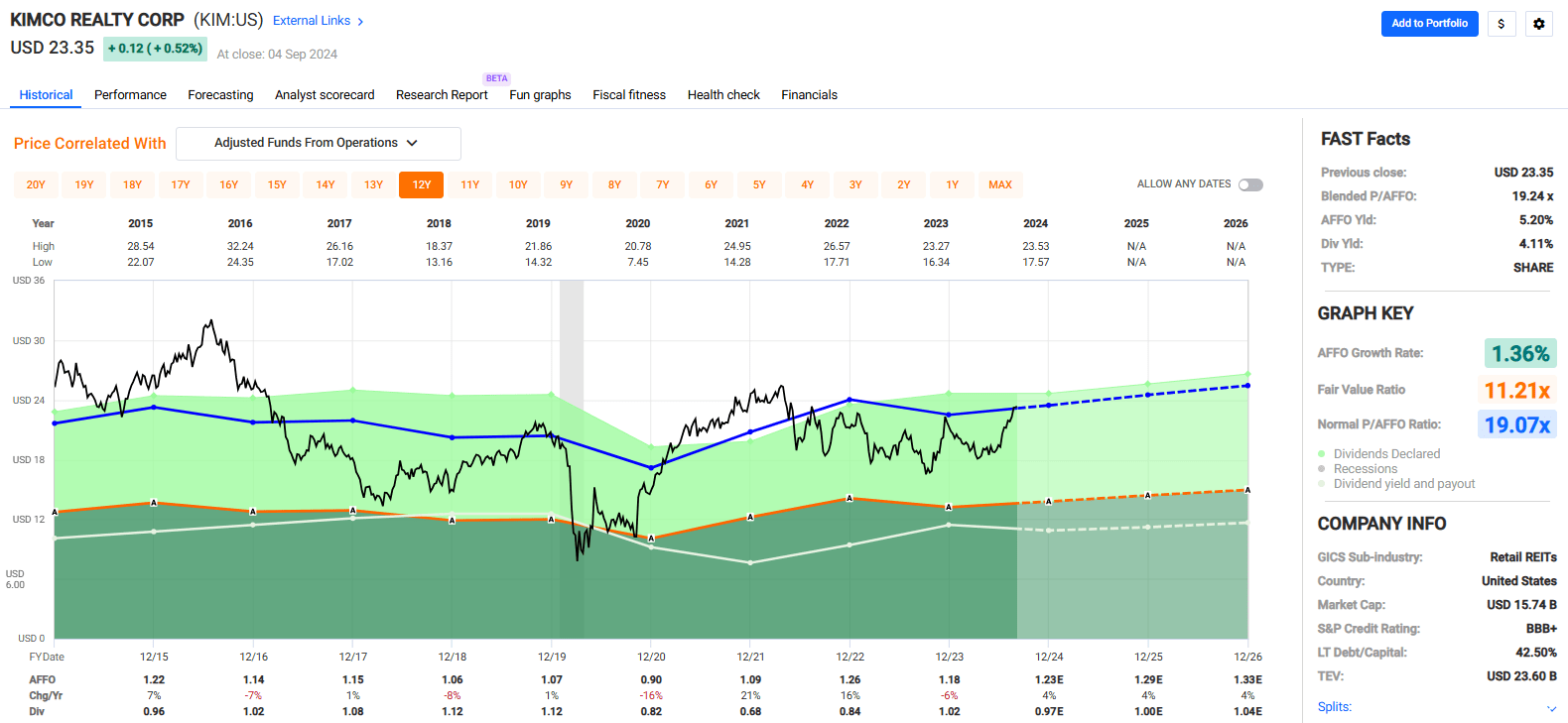Click the KIMCO REALTY CORP title
1568x723 pixels.
pos(97,20)
